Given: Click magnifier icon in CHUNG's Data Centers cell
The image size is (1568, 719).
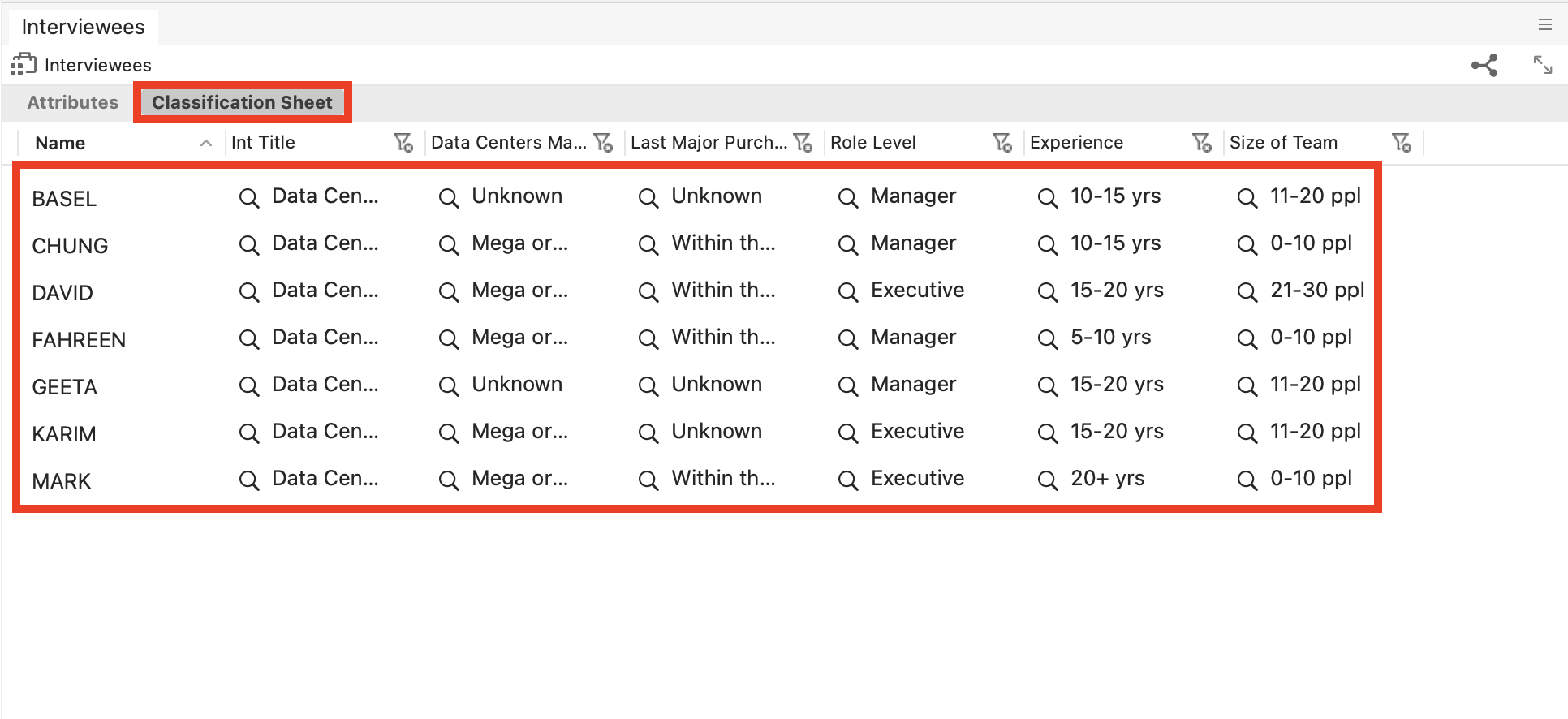Looking at the screenshot, I should coord(449,245).
